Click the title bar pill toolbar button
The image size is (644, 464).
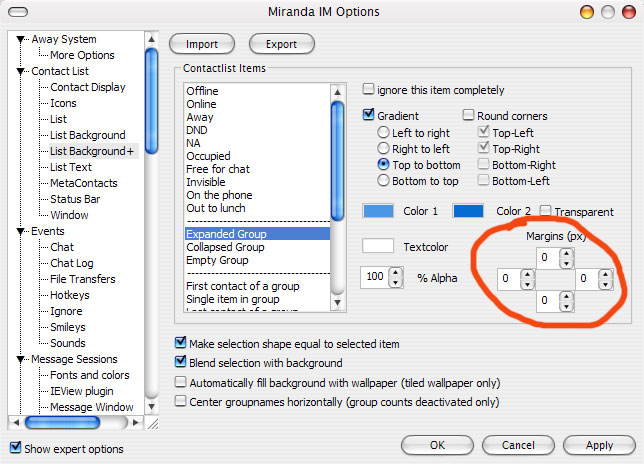coord(18,12)
